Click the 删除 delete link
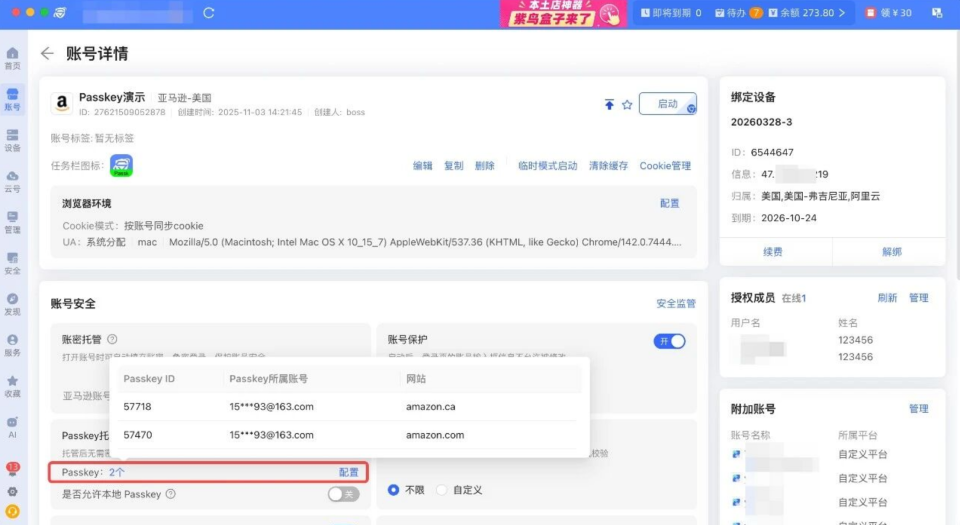Viewport: 960px width, 525px height. (485, 165)
